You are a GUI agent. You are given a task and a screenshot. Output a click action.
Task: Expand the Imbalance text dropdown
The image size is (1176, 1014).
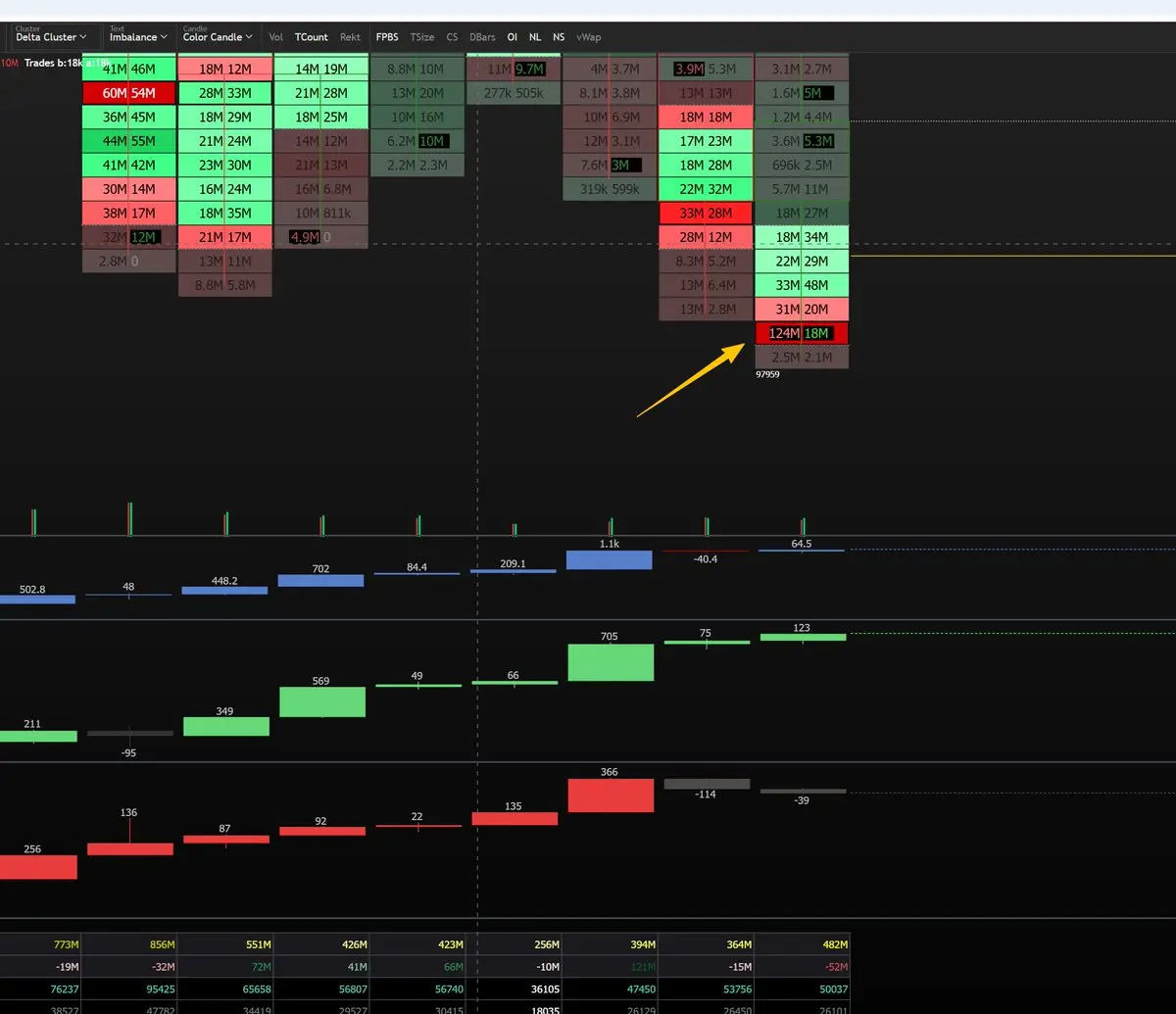pos(137,36)
